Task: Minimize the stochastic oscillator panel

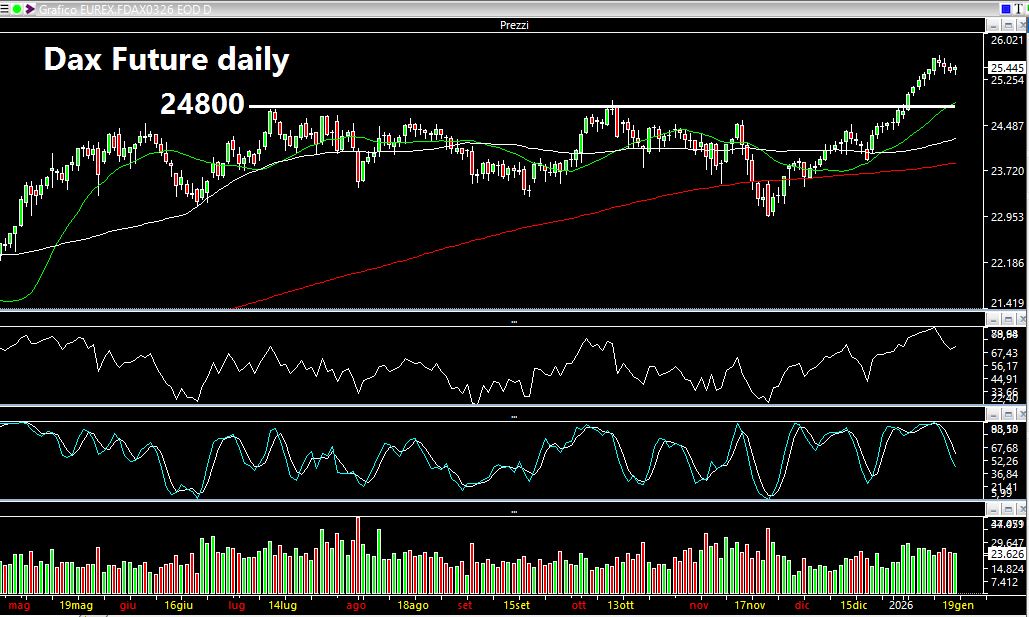Action: click(x=994, y=414)
